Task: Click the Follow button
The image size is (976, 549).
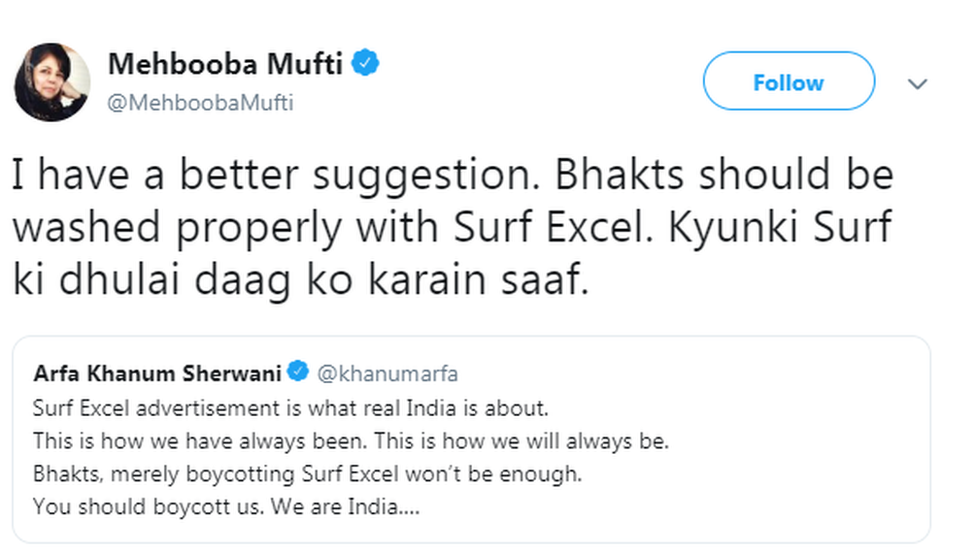Action: point(788,82)
